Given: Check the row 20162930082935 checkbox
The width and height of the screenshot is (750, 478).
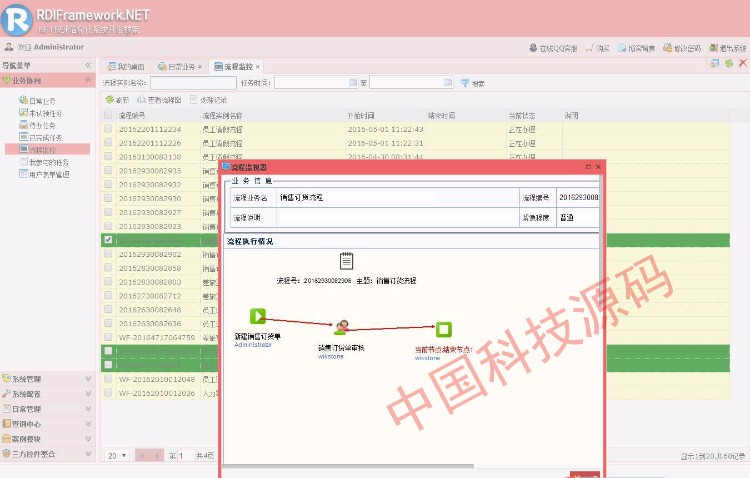Looking at the screenshot, I should 108,170.
